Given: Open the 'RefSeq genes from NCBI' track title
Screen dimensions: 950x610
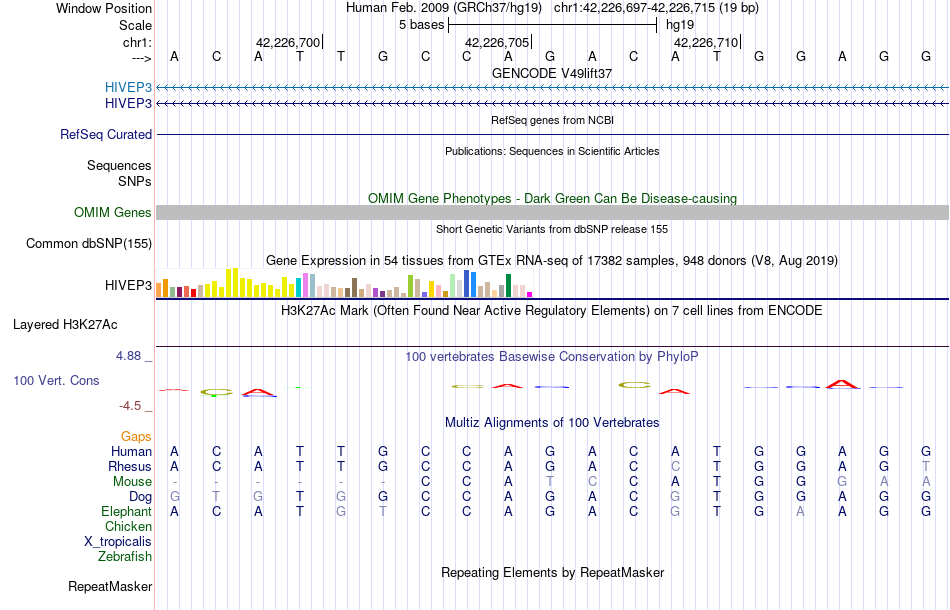Looking at the screenshot, I should tap(552, 120).
